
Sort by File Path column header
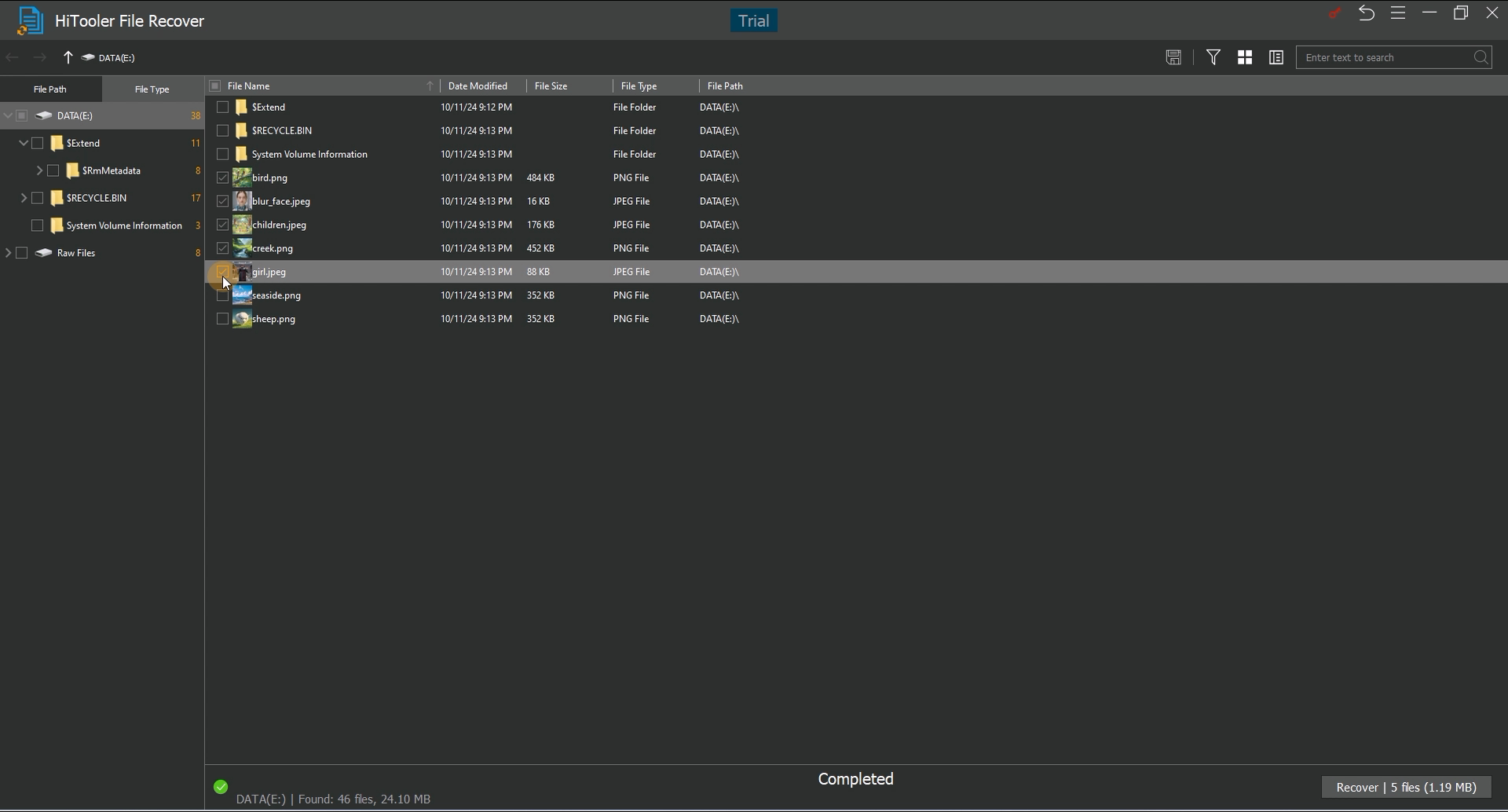click(725, 86)
